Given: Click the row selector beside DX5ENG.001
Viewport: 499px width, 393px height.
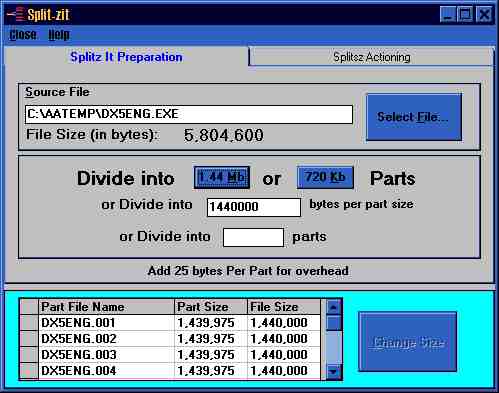Looking at the screenshot, I should click(x=29, y=323).
